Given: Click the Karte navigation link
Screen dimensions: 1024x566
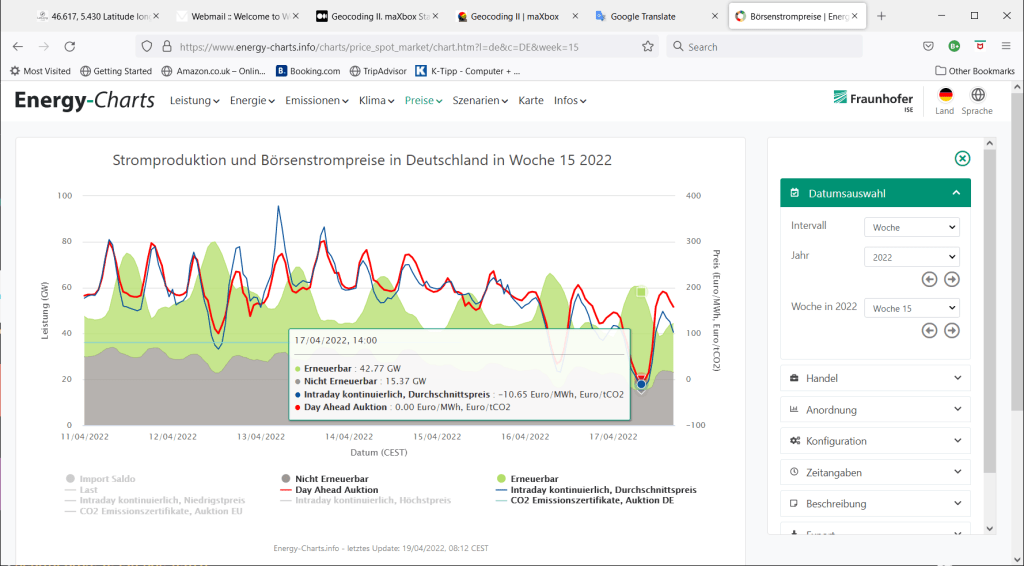Looking at the screenshot, I should [x=531, y=101].
